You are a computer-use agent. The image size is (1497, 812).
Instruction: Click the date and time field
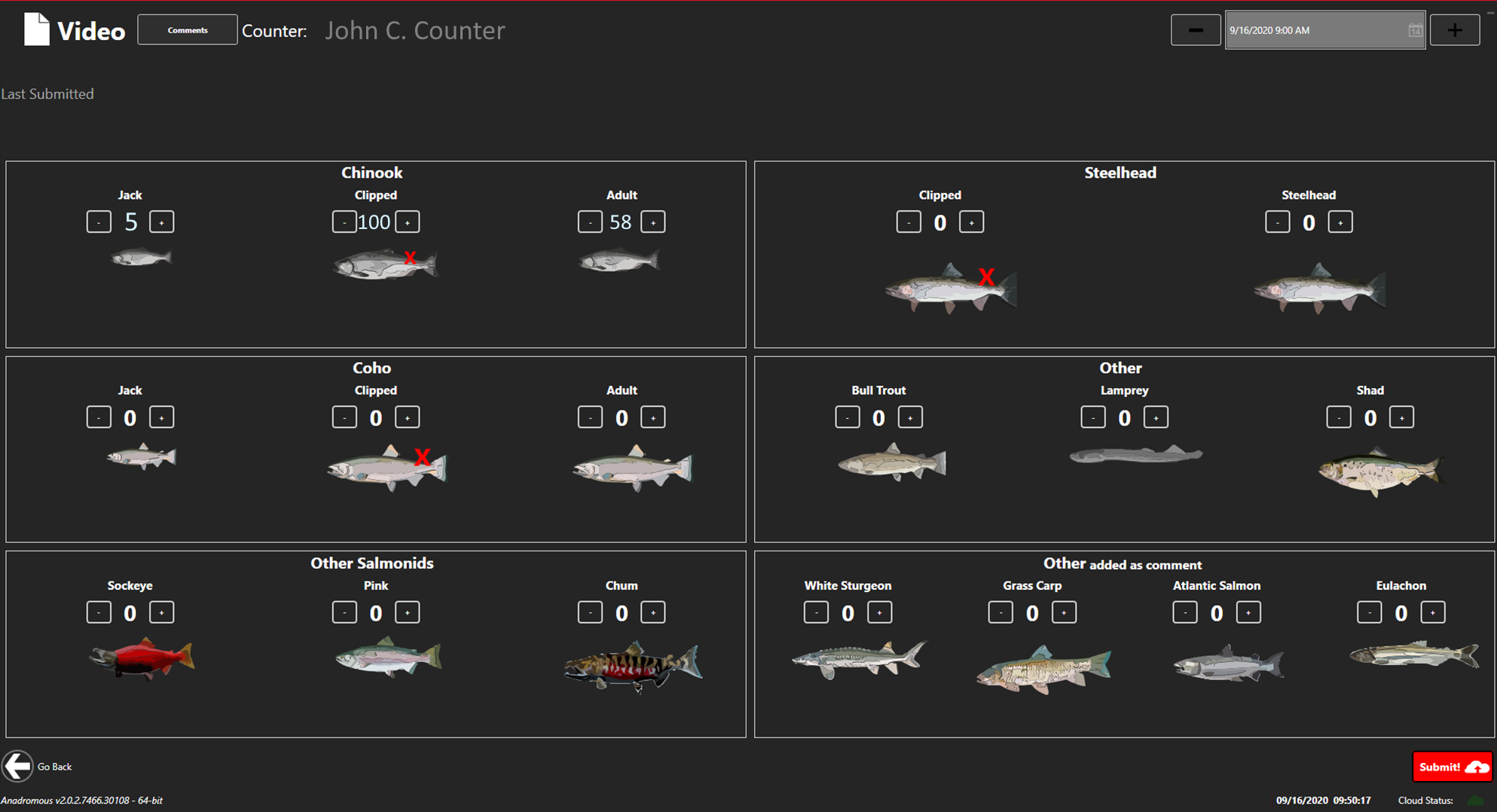tap(1325, 30)
